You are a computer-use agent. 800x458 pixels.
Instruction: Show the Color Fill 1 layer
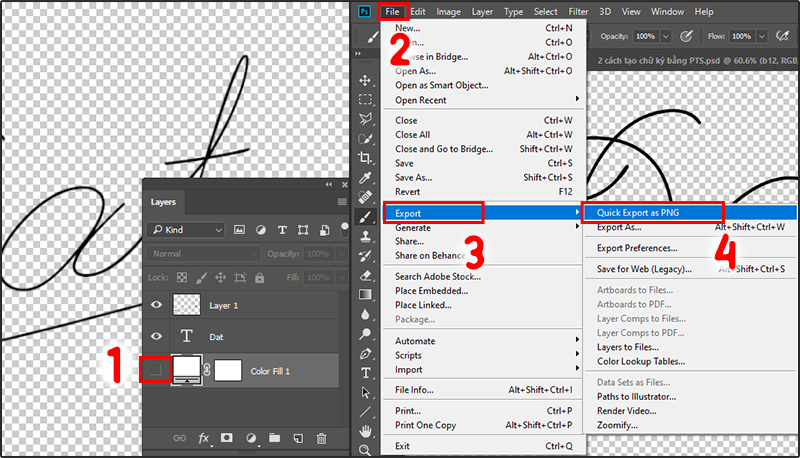pos(156,370)
